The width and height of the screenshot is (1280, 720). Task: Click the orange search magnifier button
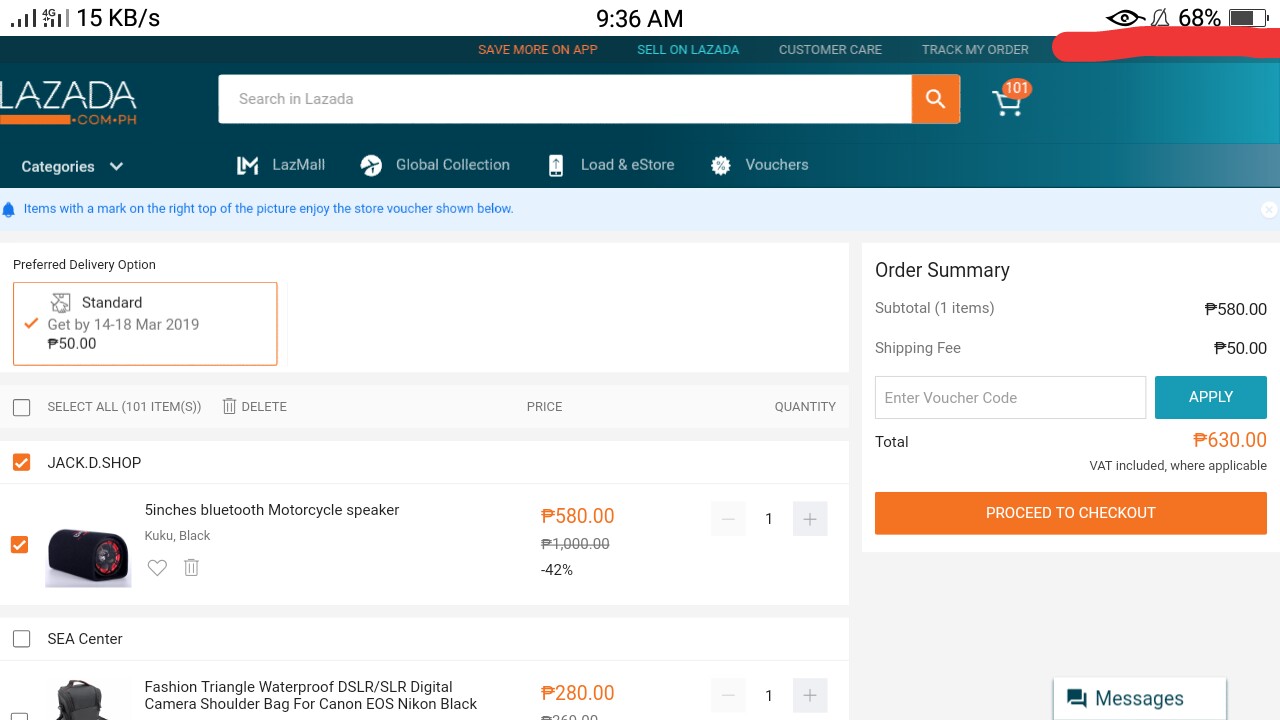[x=935, y=99]
